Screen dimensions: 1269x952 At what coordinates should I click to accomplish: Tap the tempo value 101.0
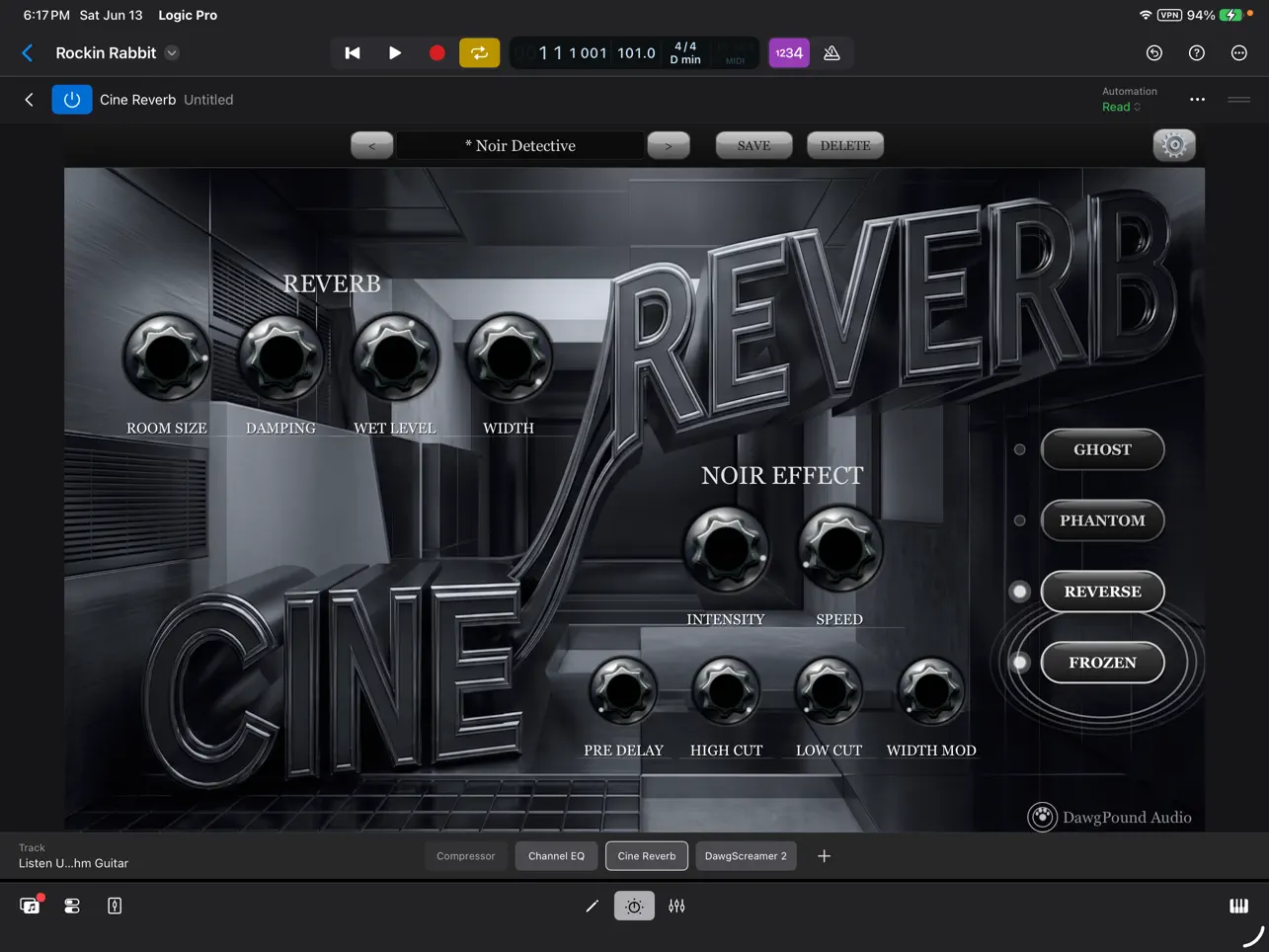[x=637, y=53]
